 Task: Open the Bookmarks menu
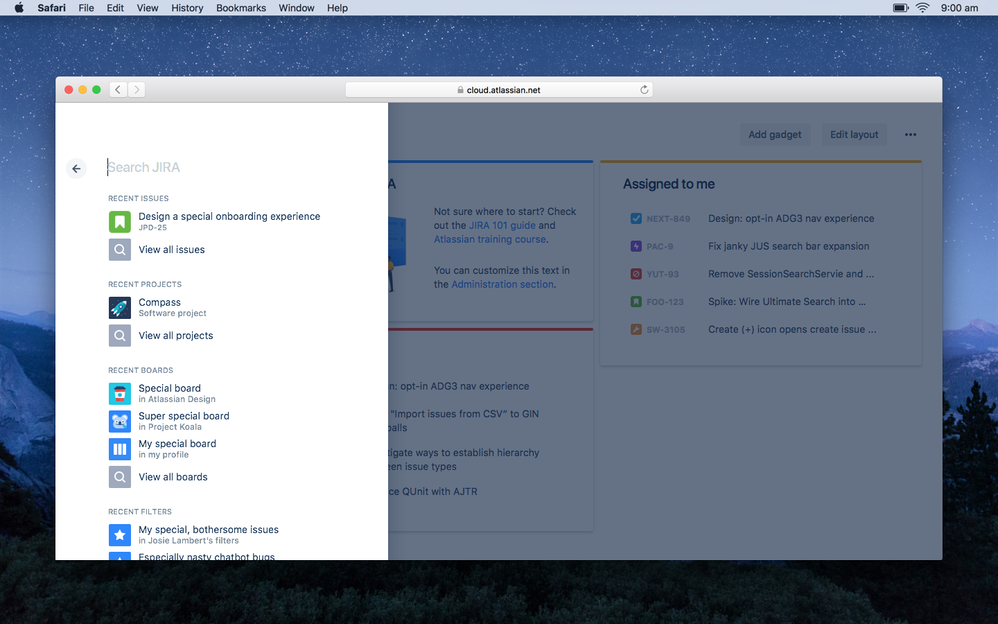241,8
